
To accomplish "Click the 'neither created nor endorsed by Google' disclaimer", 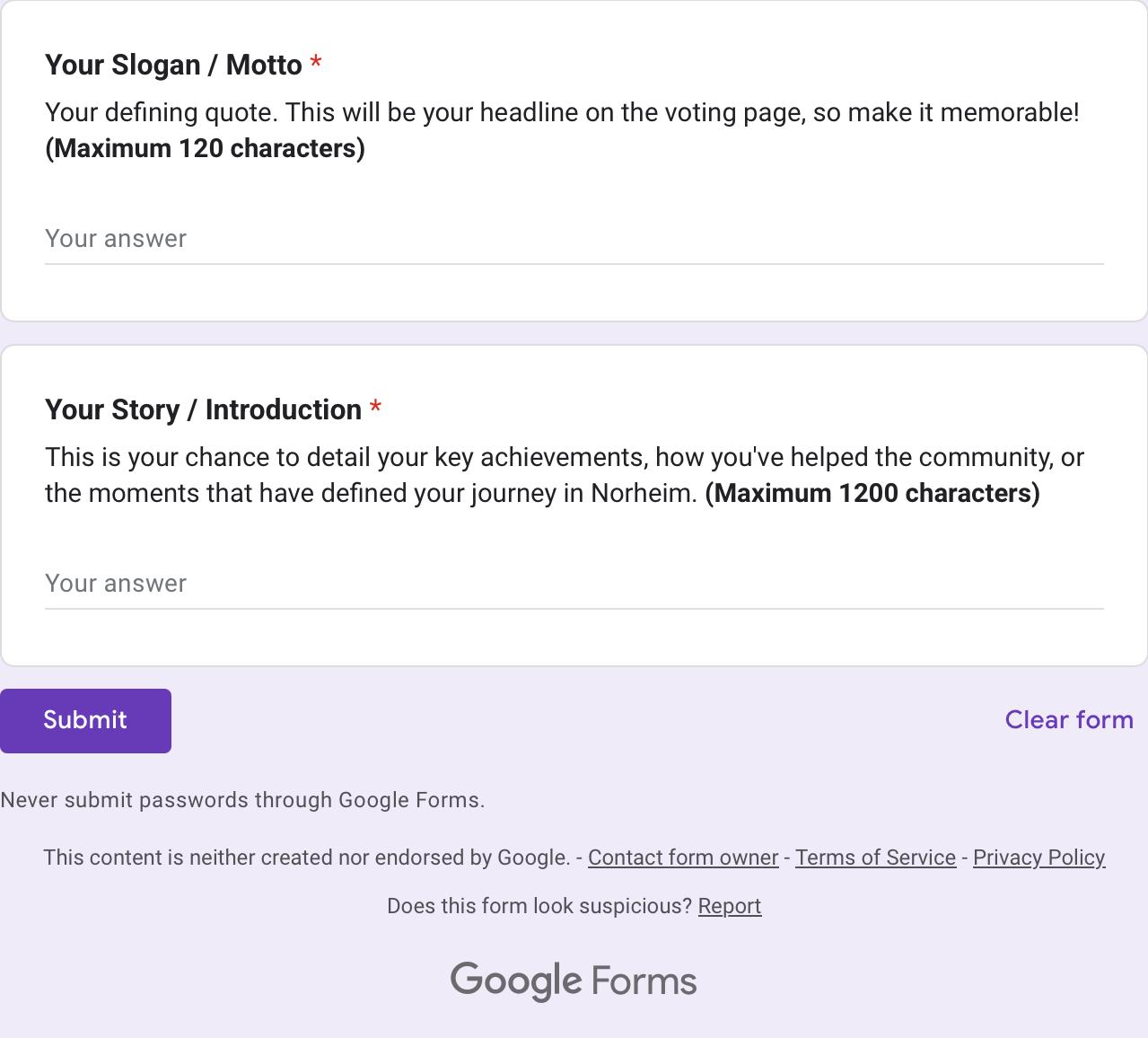I will (x=306, y=858).
